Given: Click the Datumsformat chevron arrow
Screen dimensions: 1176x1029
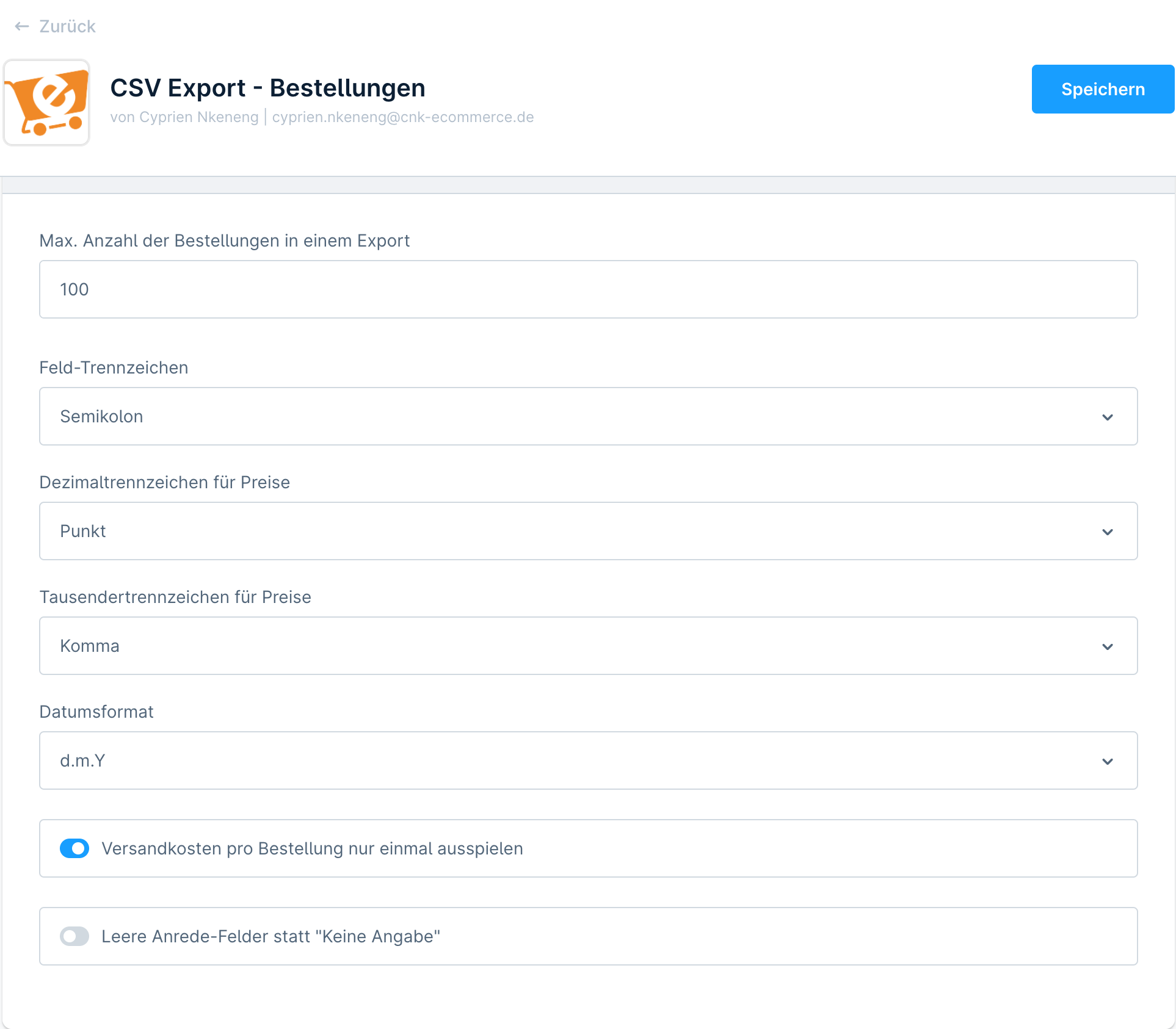Looking at the screenshot, I should point(1108,761).
